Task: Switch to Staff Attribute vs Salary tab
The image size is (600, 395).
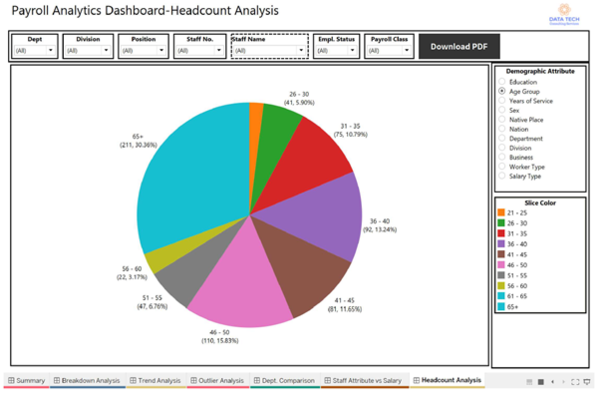Action: coord(363,380)
